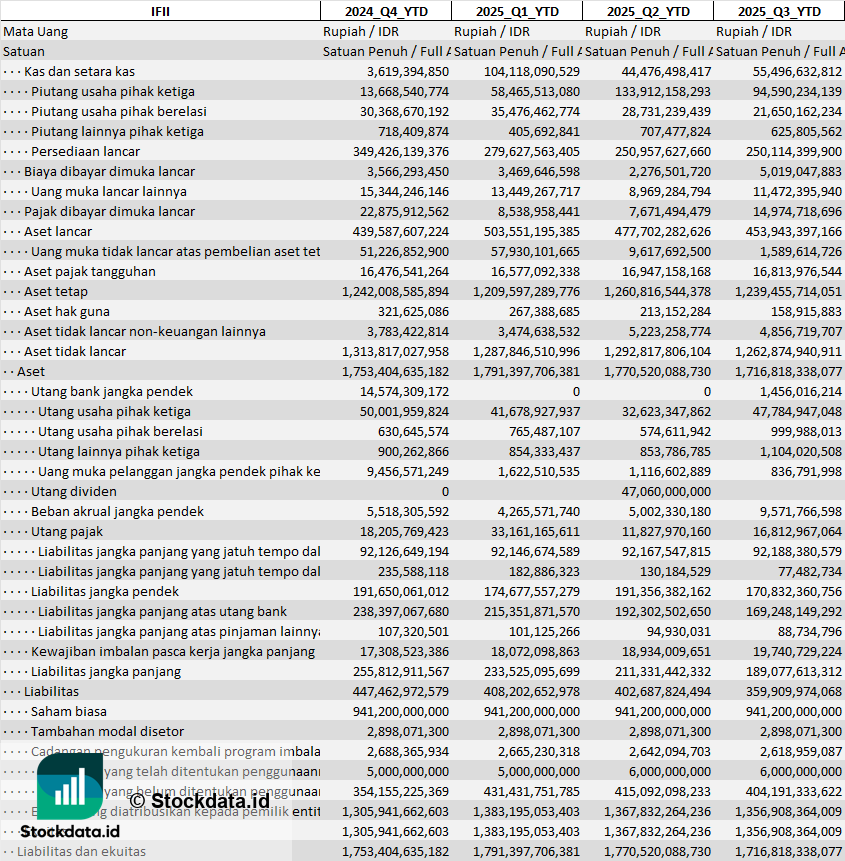Select Utang usaha pihak ketiga label

[114, 412]
